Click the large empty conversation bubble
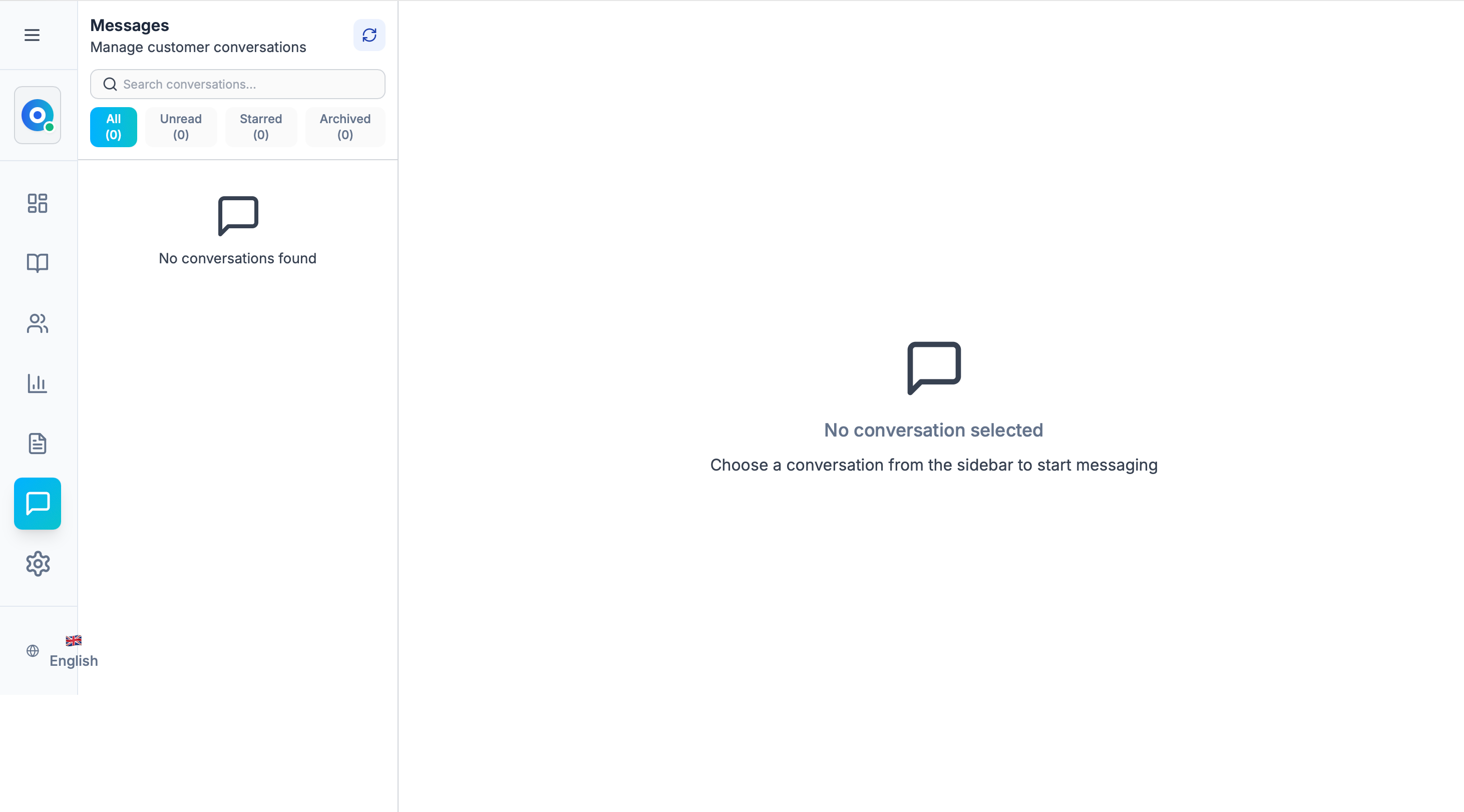The image size is (1464, 812). tap(934, 367)
